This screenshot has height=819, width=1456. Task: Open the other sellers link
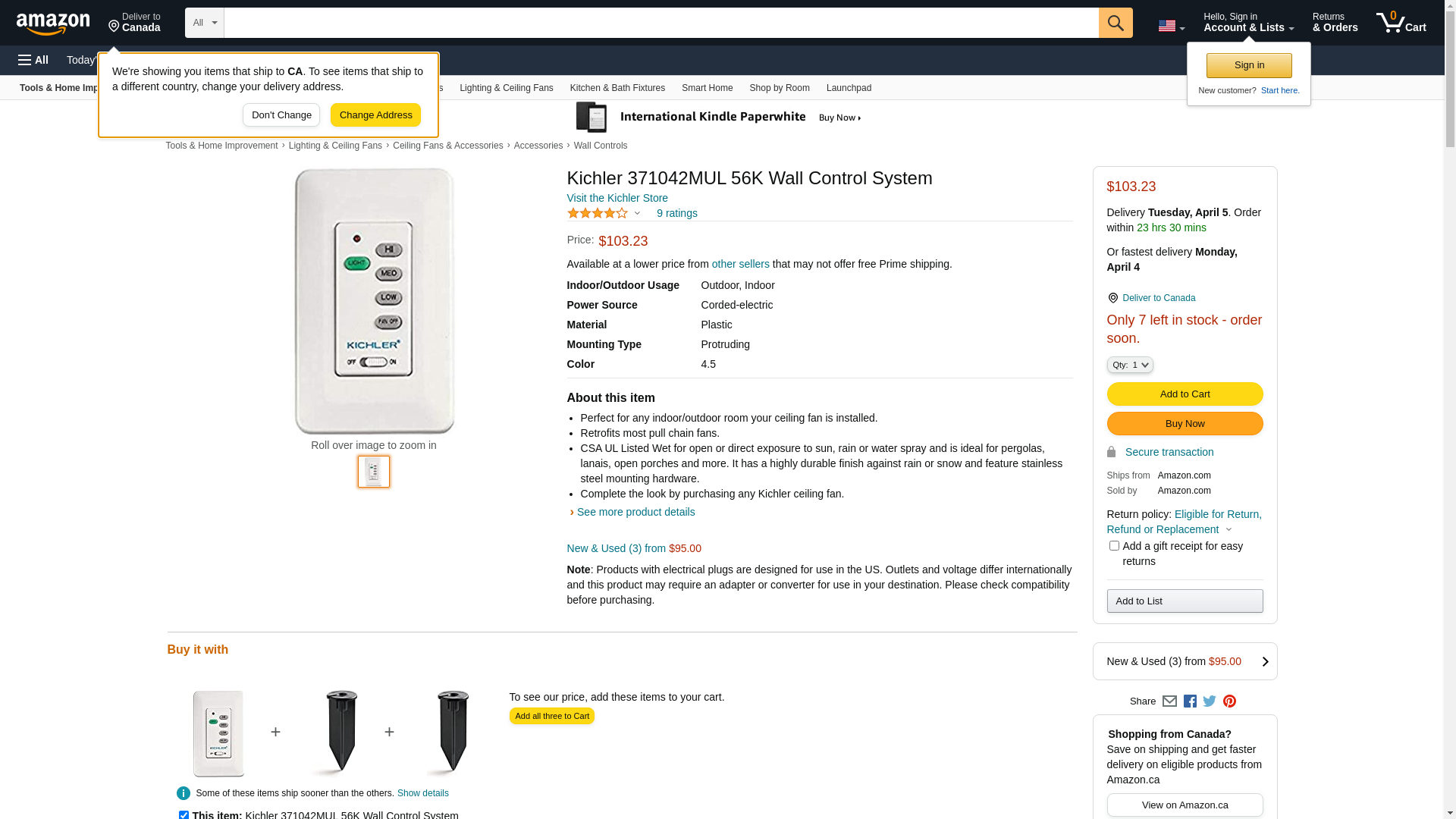click(740, 264)
